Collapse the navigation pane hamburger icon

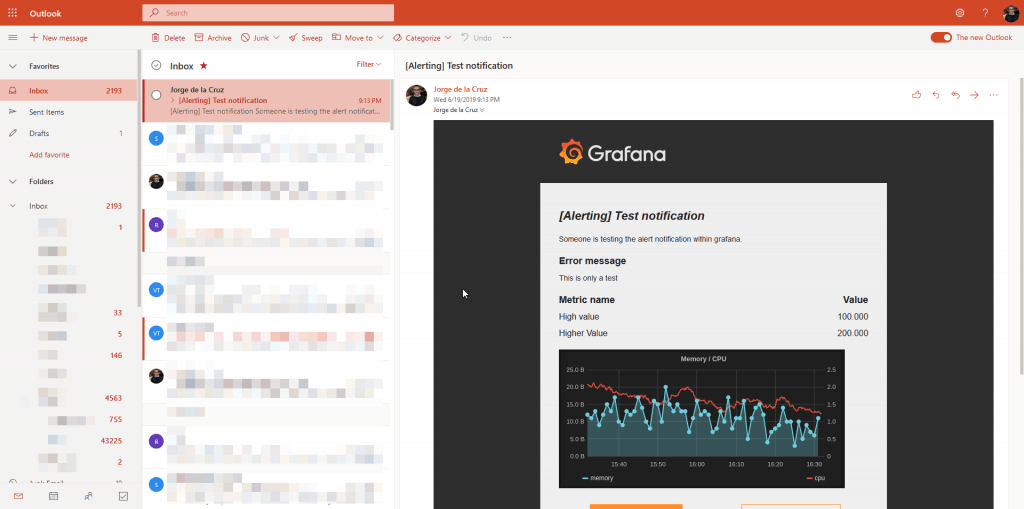click(12, 38)
